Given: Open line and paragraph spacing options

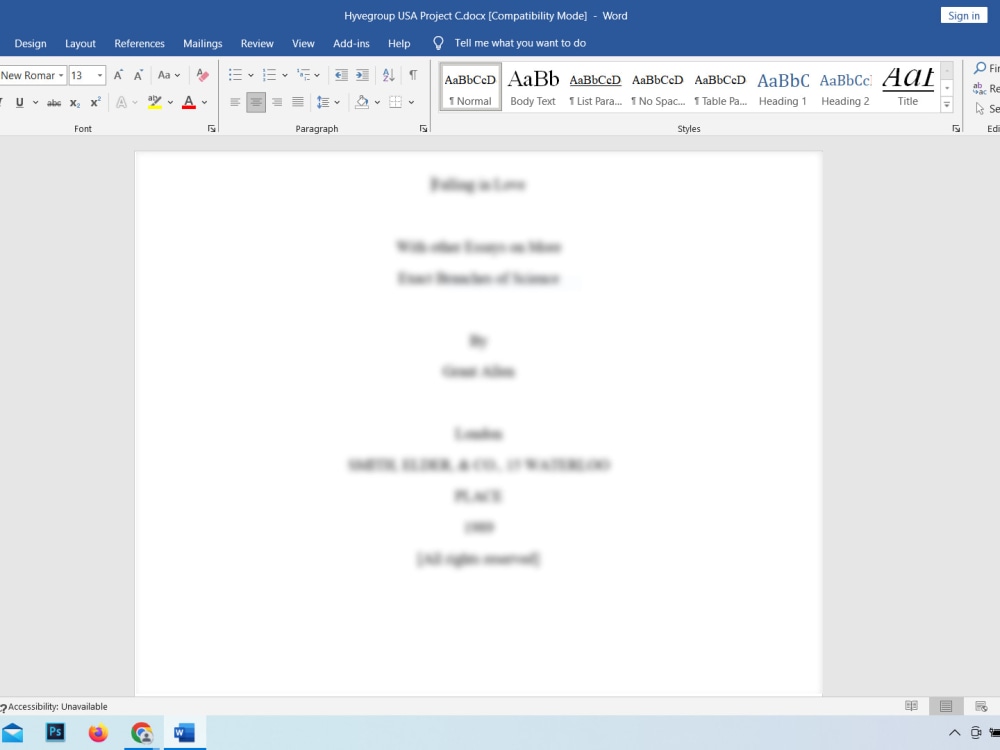Looking at the screenshot, I should 323,102.
